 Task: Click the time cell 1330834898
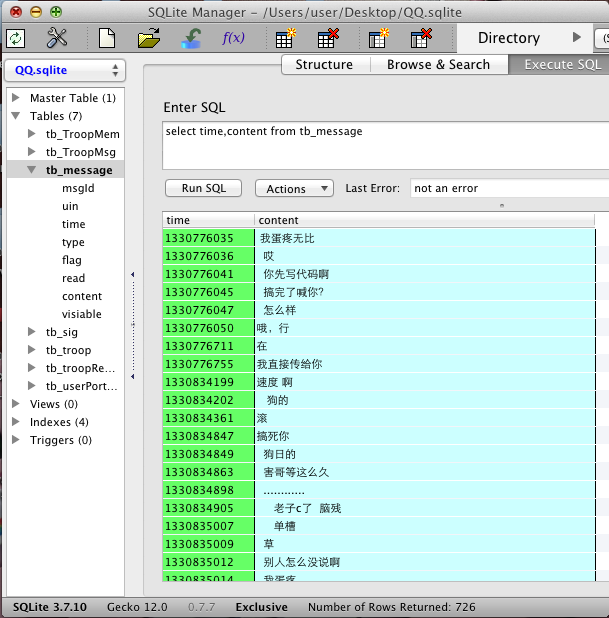click(208, 490)
